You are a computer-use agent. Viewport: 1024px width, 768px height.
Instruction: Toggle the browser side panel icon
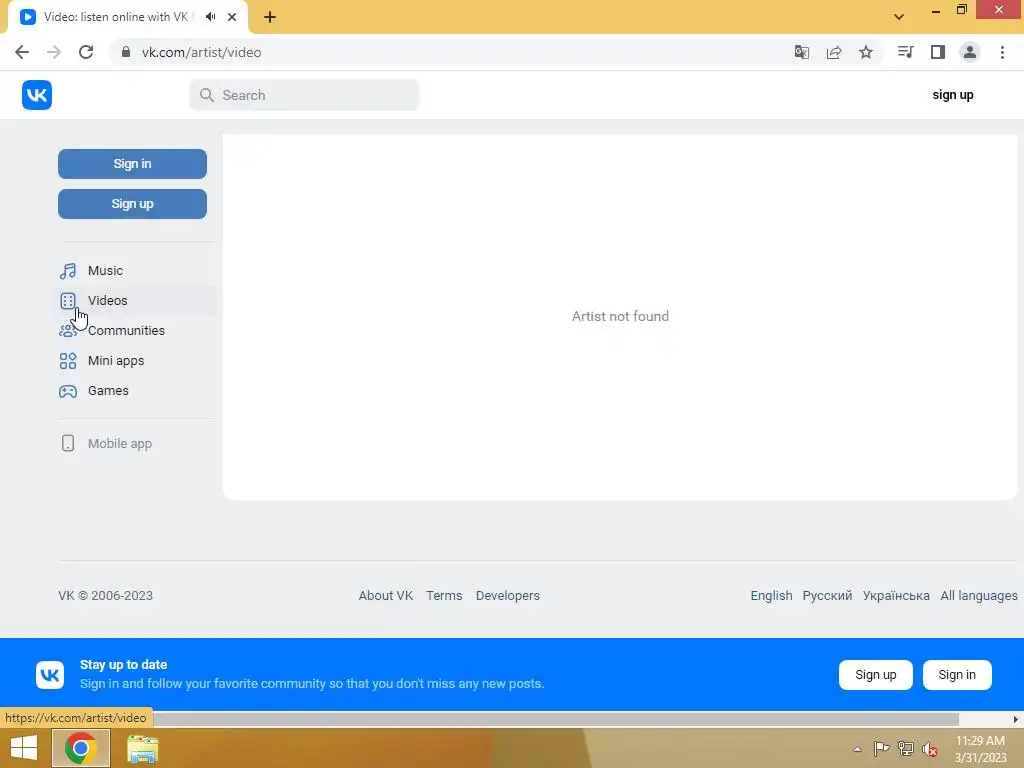coord(938,52)
